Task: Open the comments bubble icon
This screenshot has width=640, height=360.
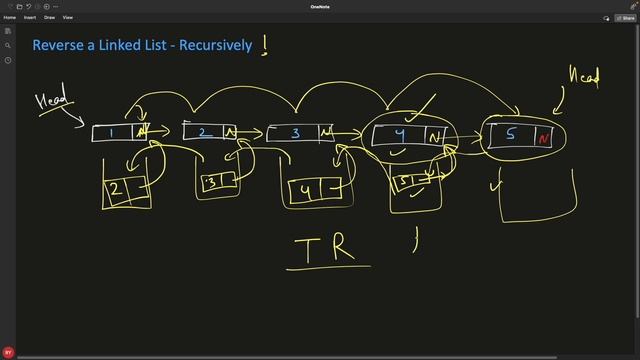Action: click(606, 18)
